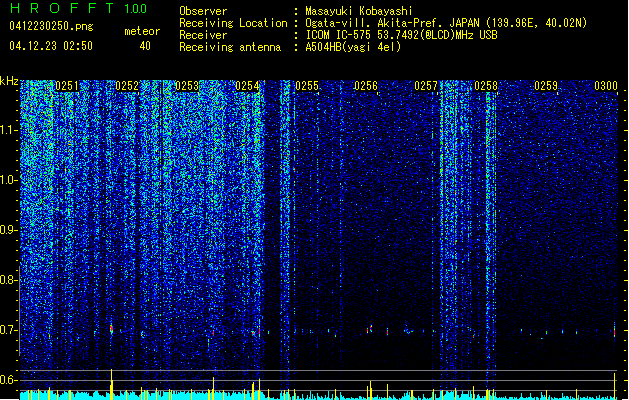This screenshot has width=629, height=400.
Task: Click the 0251 time marker
Action: click(x=67, y=86)
